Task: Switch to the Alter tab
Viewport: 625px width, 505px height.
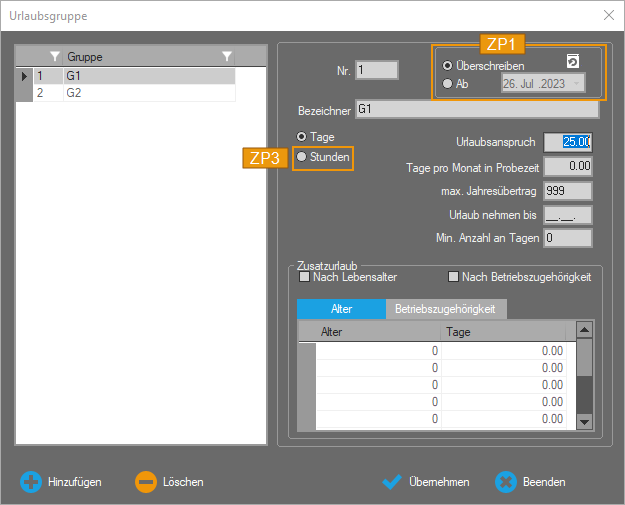Action: [x=341, y=310]
